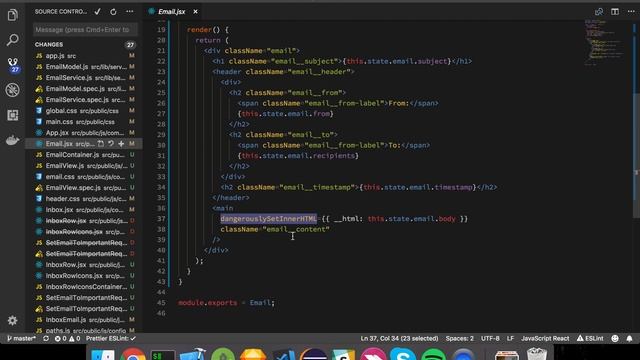This screenshot has height=360, width=640.
Task: Open the Extensions view in the activity bar
Action: pyautogui.click(x=12, y=115)
